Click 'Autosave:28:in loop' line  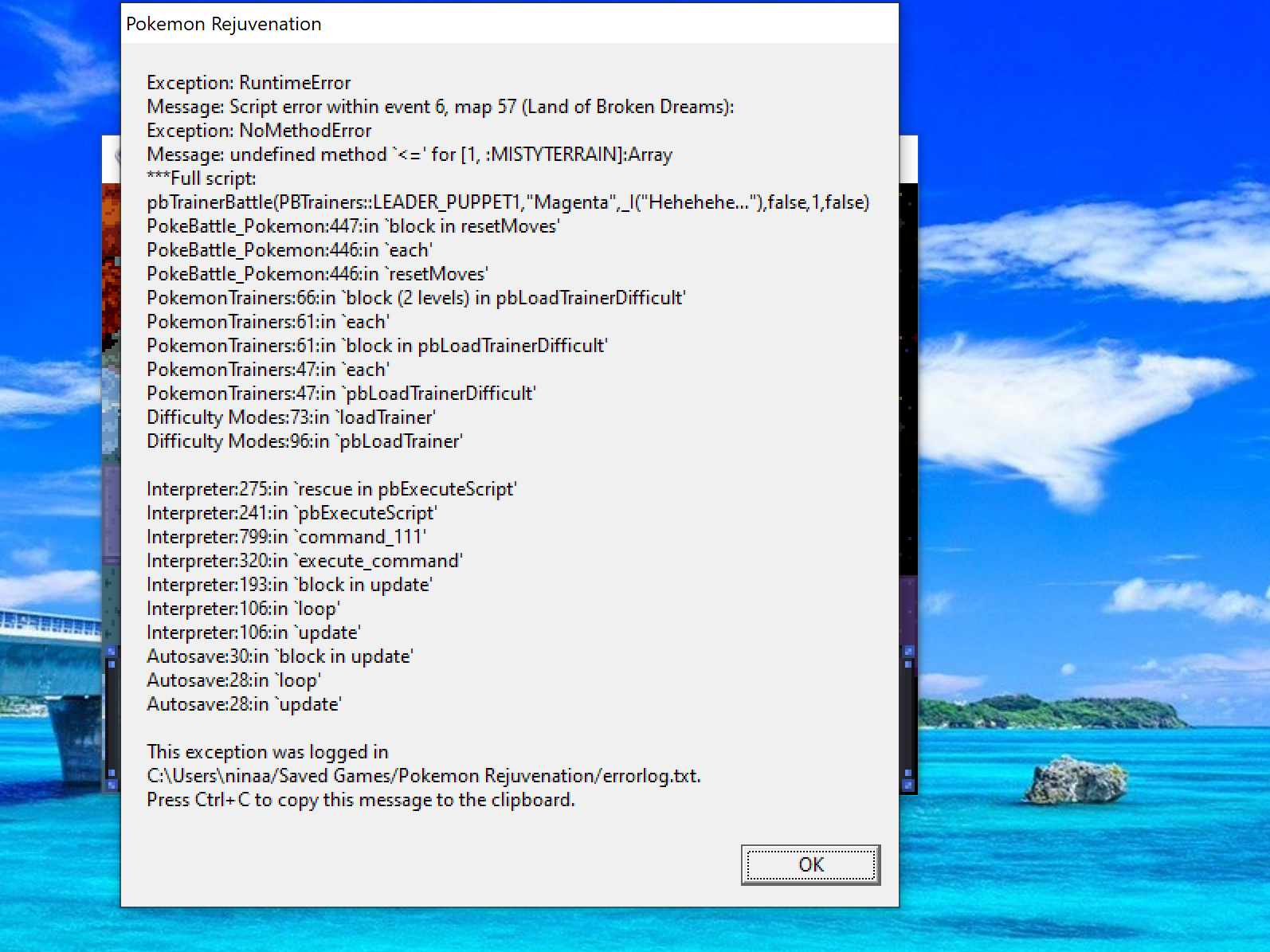tap(234, 680)
